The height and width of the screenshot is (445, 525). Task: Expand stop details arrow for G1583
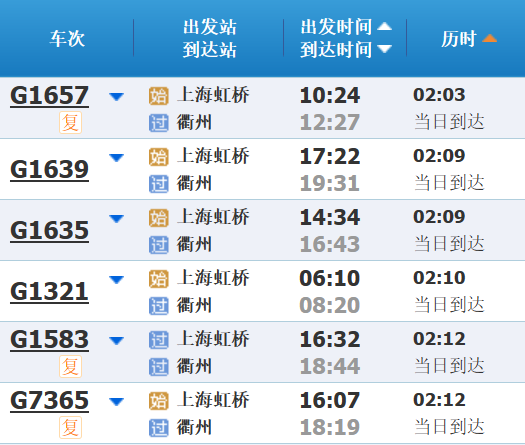tap(117, 341)
